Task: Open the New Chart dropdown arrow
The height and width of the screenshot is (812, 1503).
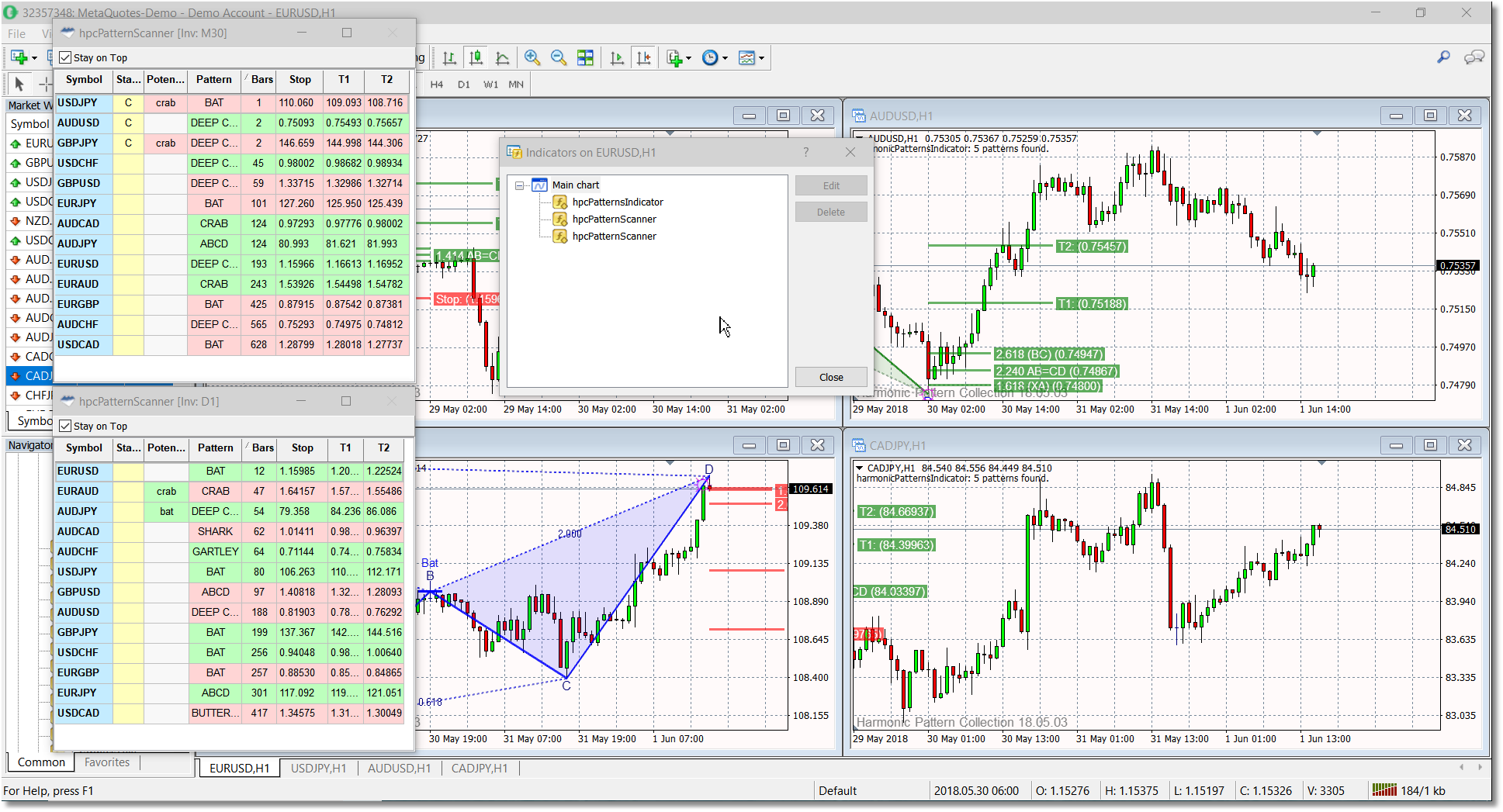Action: (x=34, y=58)
